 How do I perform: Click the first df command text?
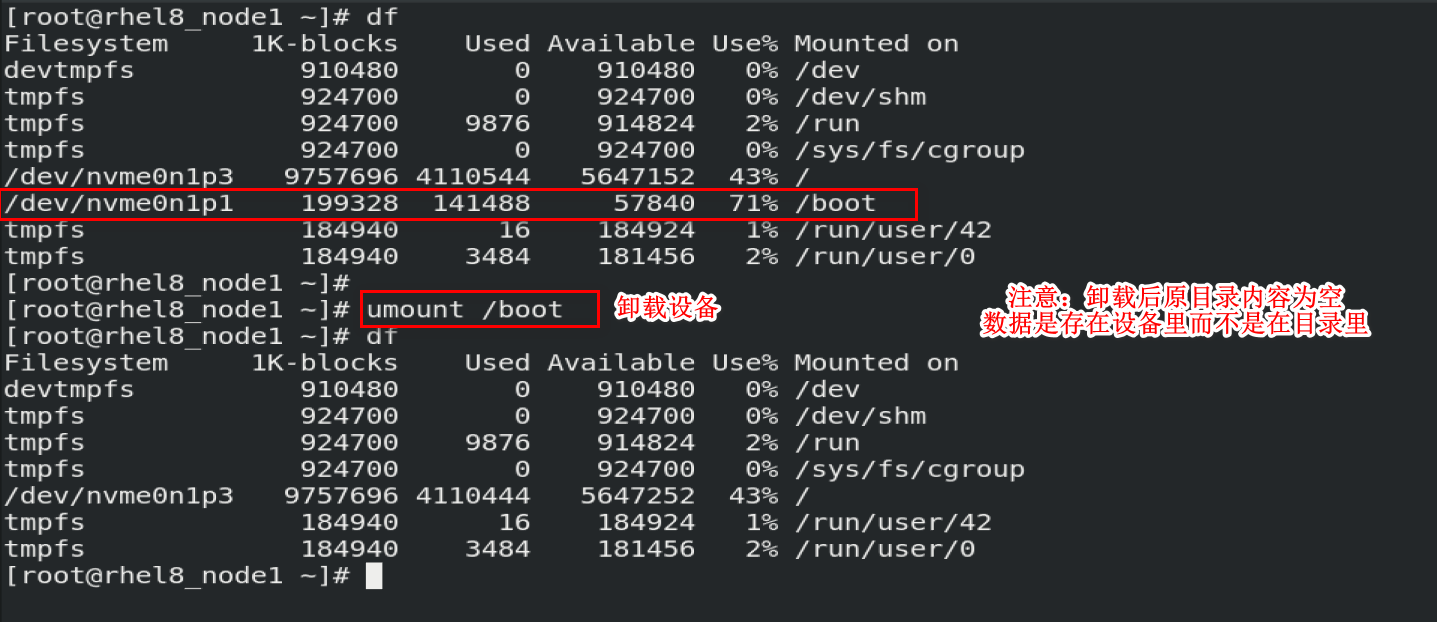pyautogui.click(x=381, y=16)
